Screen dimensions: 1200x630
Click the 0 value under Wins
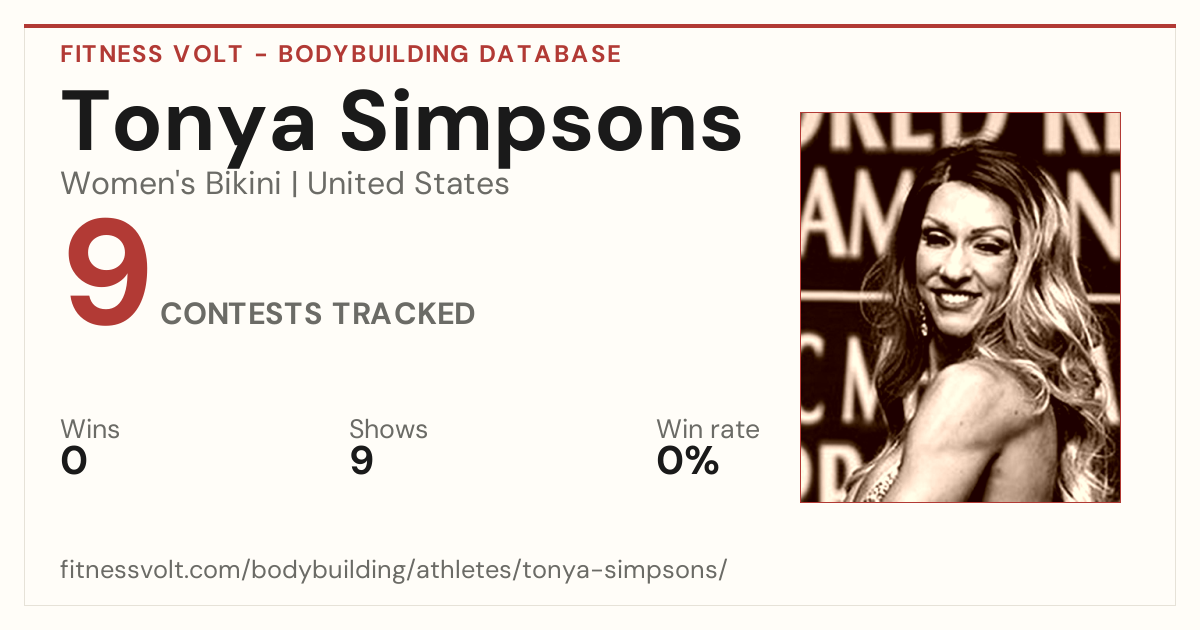tap(74, 461)
